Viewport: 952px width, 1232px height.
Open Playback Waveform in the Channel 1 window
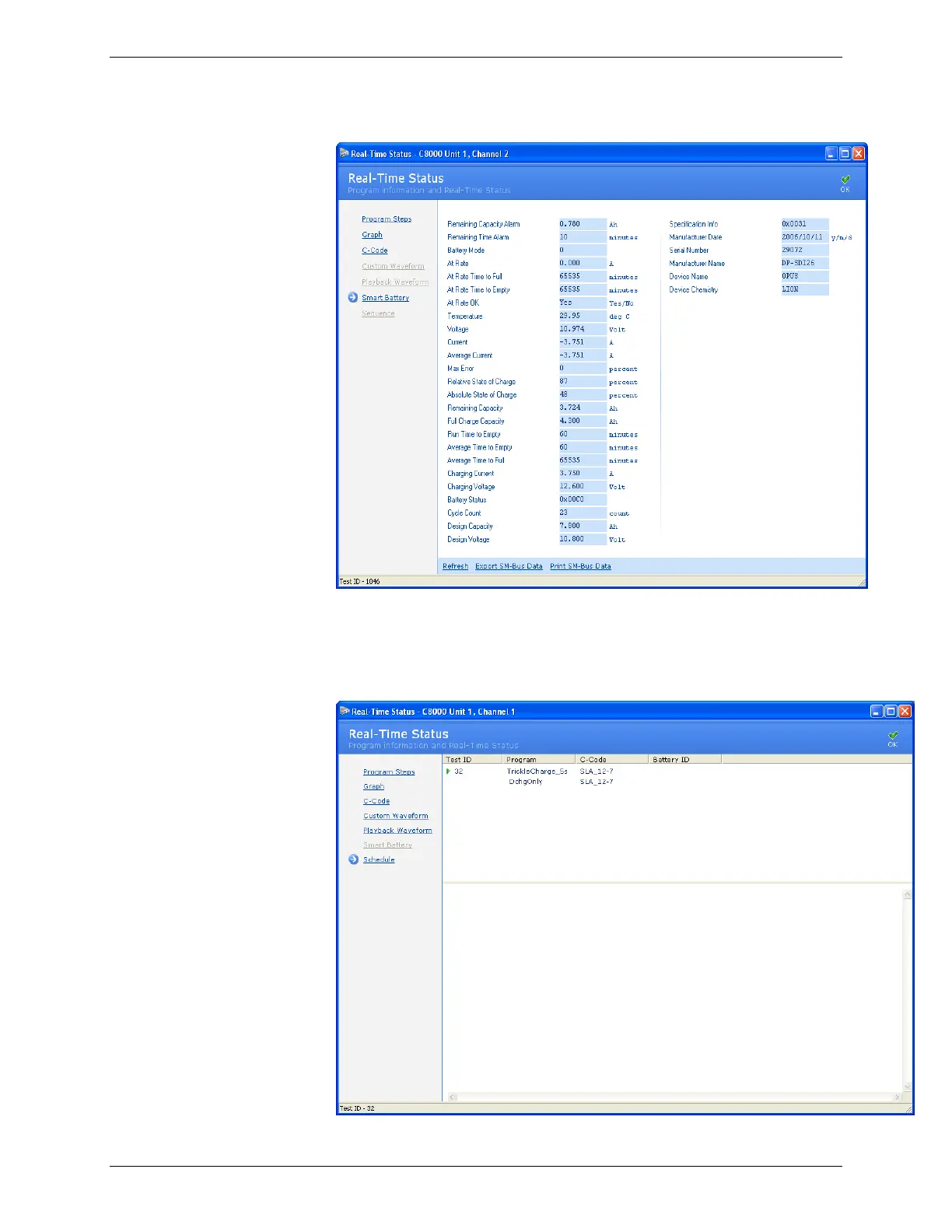click(397, 831)
